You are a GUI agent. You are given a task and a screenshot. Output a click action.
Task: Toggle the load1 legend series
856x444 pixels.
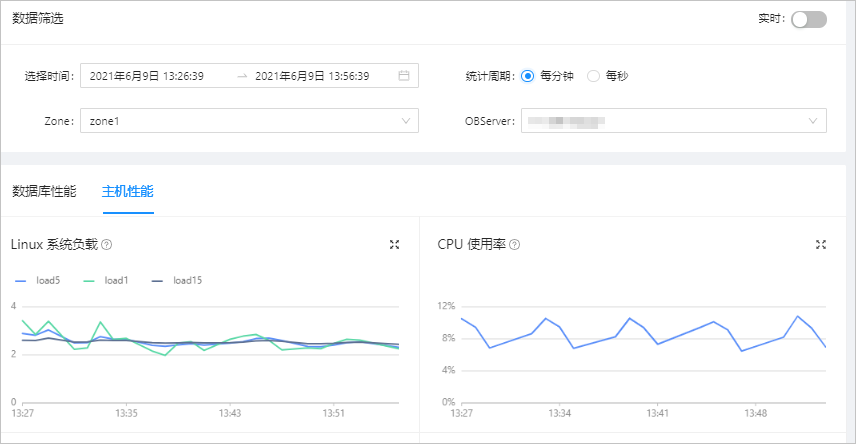106,280
